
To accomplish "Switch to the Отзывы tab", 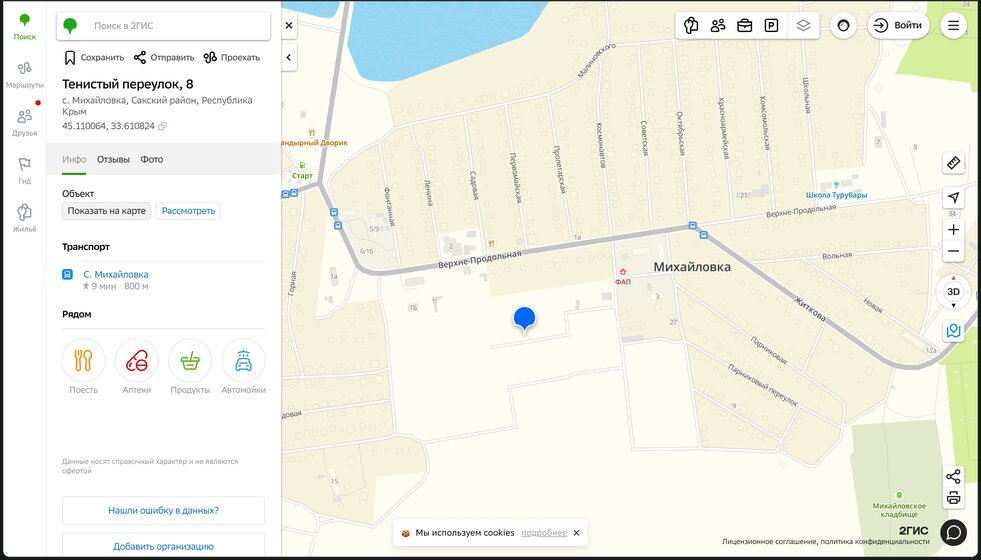I will click(113, 160).
